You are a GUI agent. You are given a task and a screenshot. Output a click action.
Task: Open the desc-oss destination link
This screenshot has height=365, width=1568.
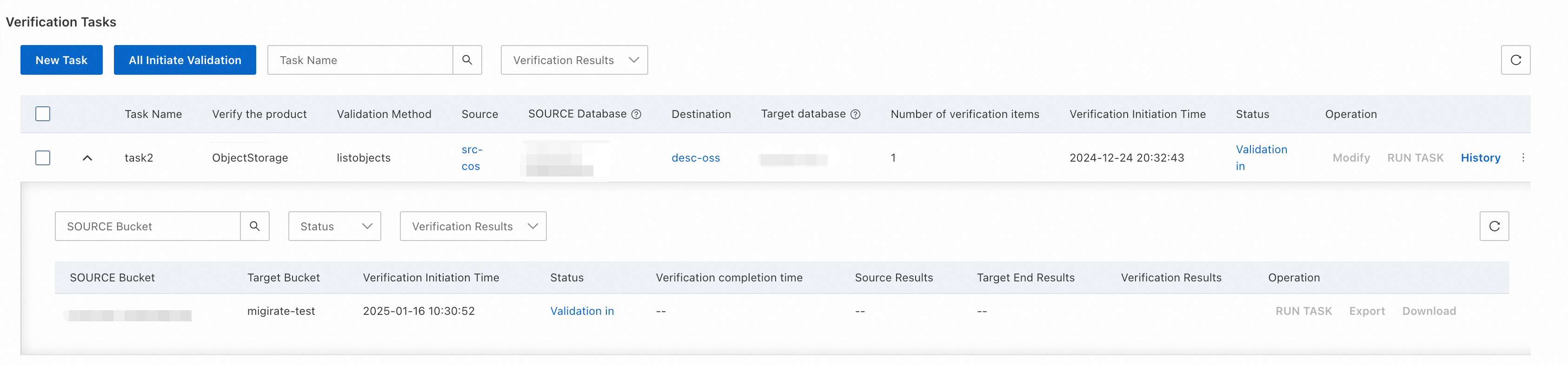[695, 157]
